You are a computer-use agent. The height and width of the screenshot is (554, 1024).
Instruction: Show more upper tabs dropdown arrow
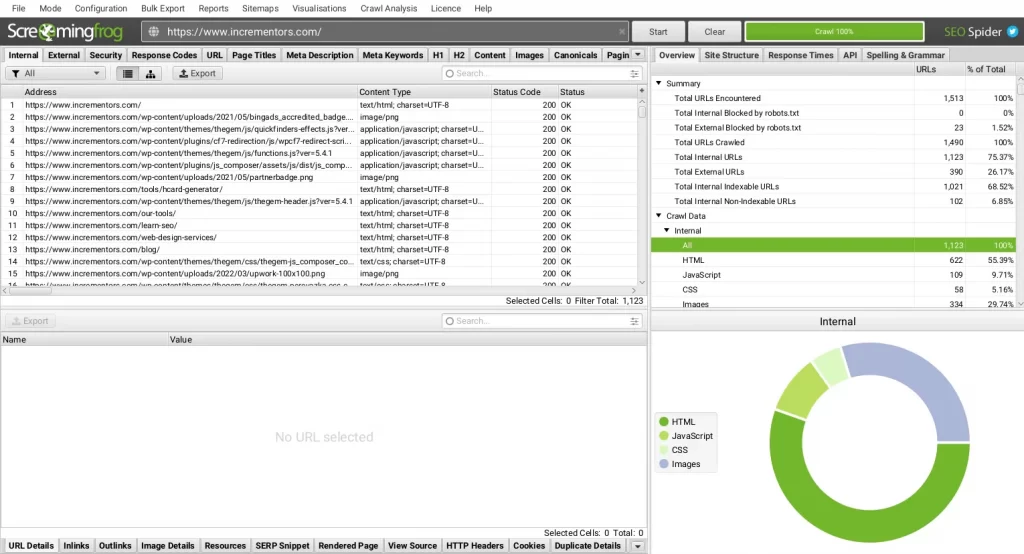point(638,55)
